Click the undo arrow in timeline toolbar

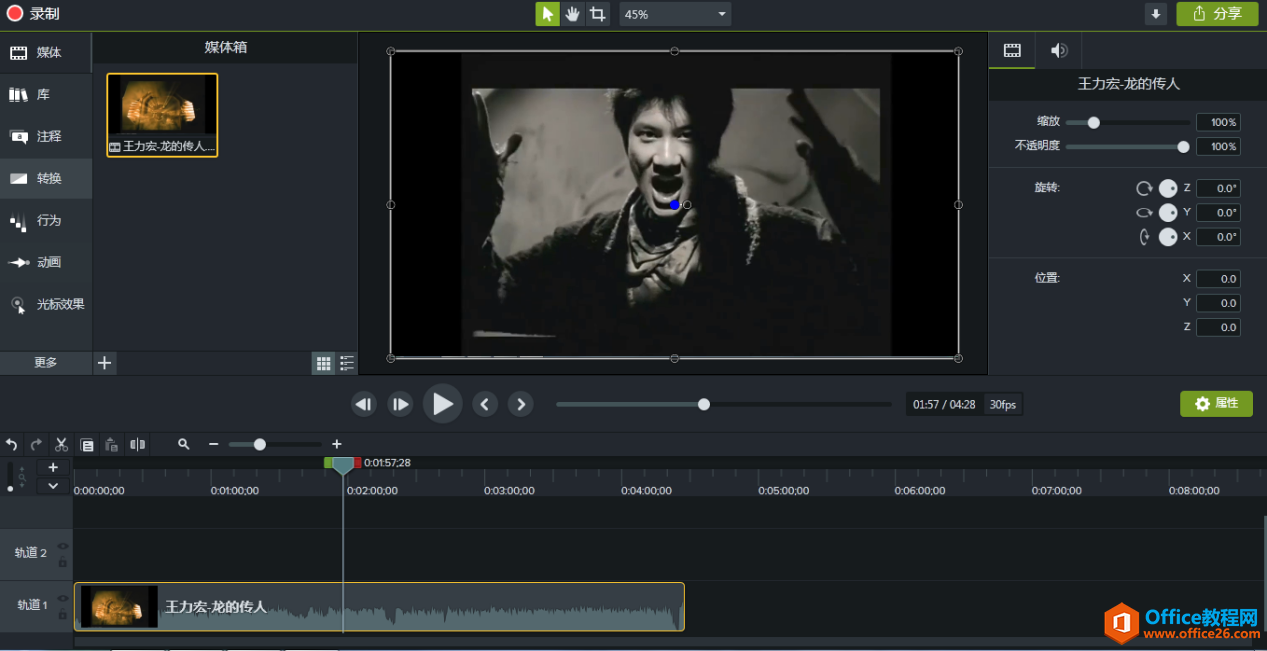[x=12, y=444]
